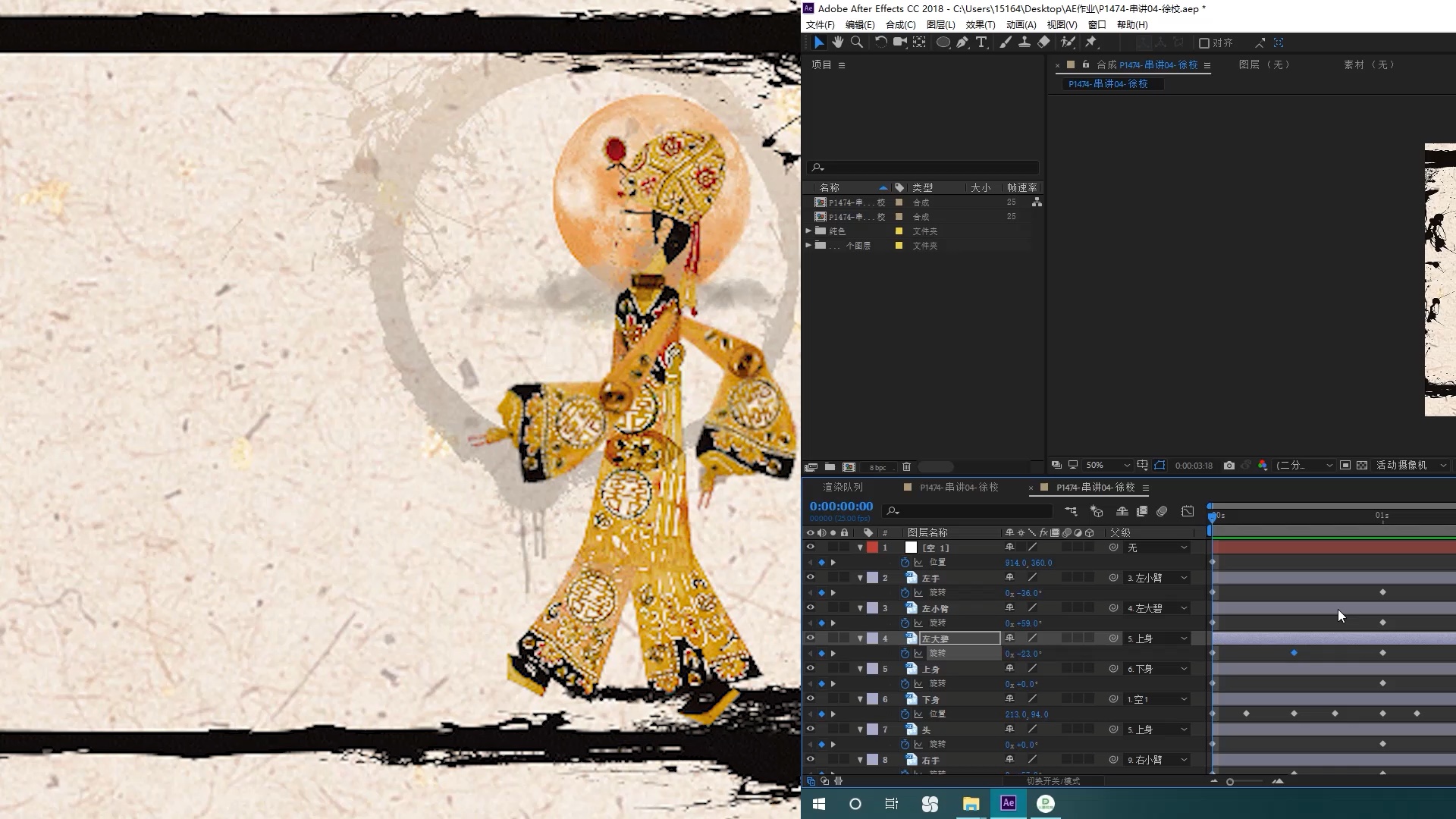Open parent dropdown showing 4.左大臂
Image resolution: width=1456 pixels, height=819 pixels.
click(1157, 608)
